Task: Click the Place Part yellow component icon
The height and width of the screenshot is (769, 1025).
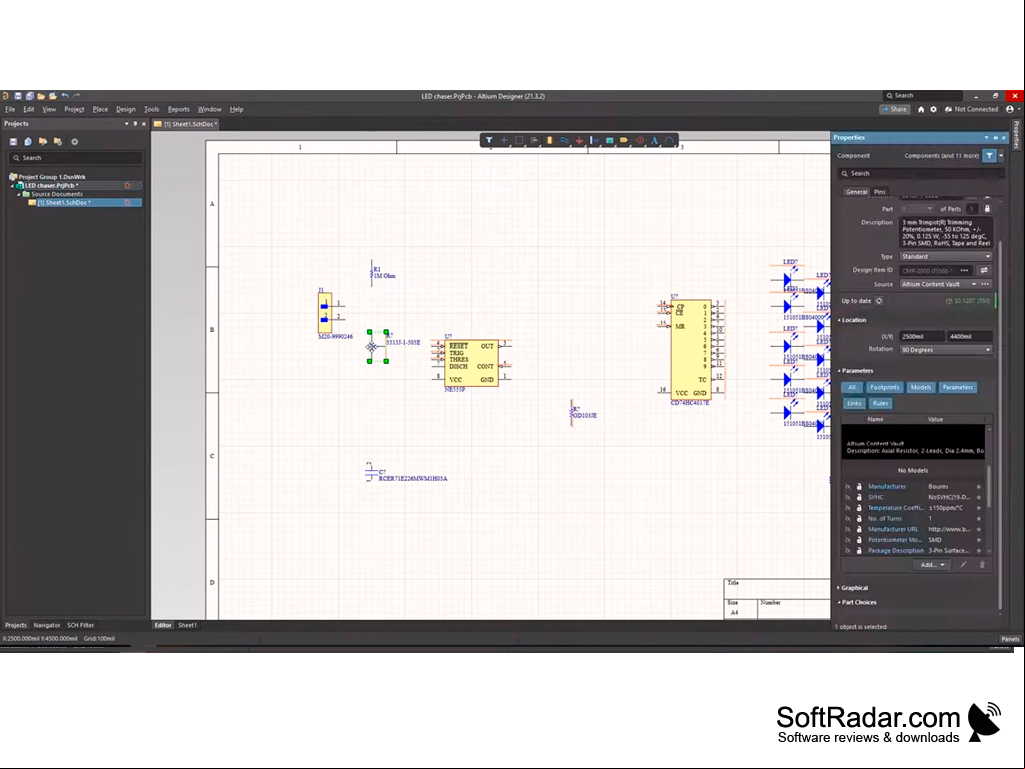Action: 549,140
